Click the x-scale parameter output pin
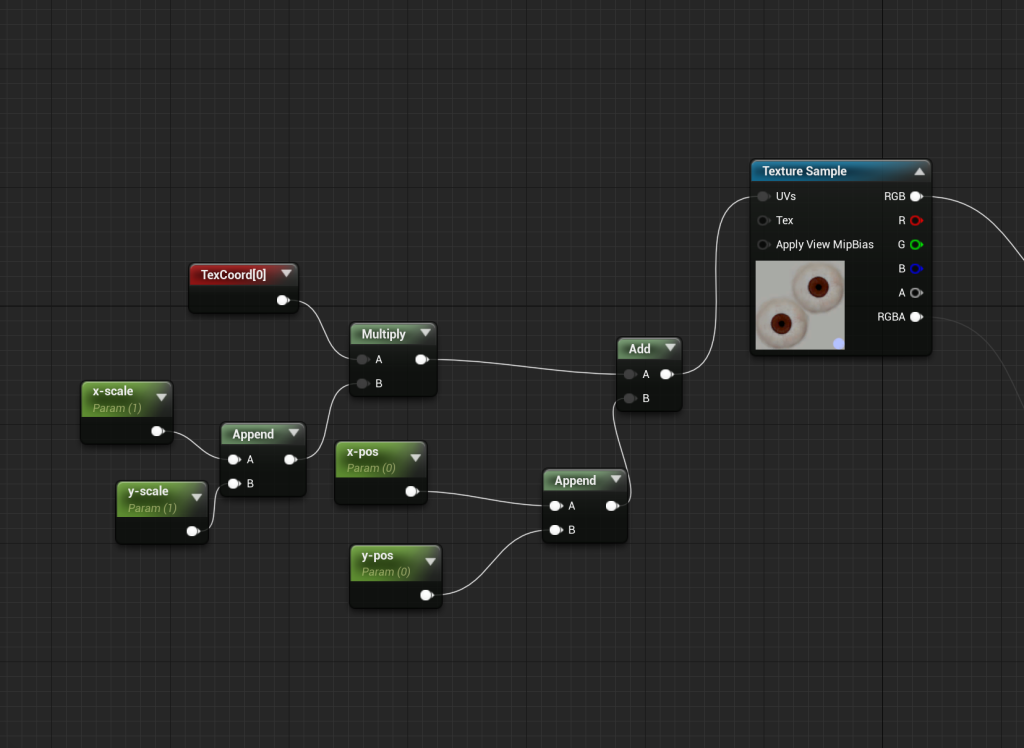The height and width of the screenshot is (748, 1024). [x=157, y=432]
